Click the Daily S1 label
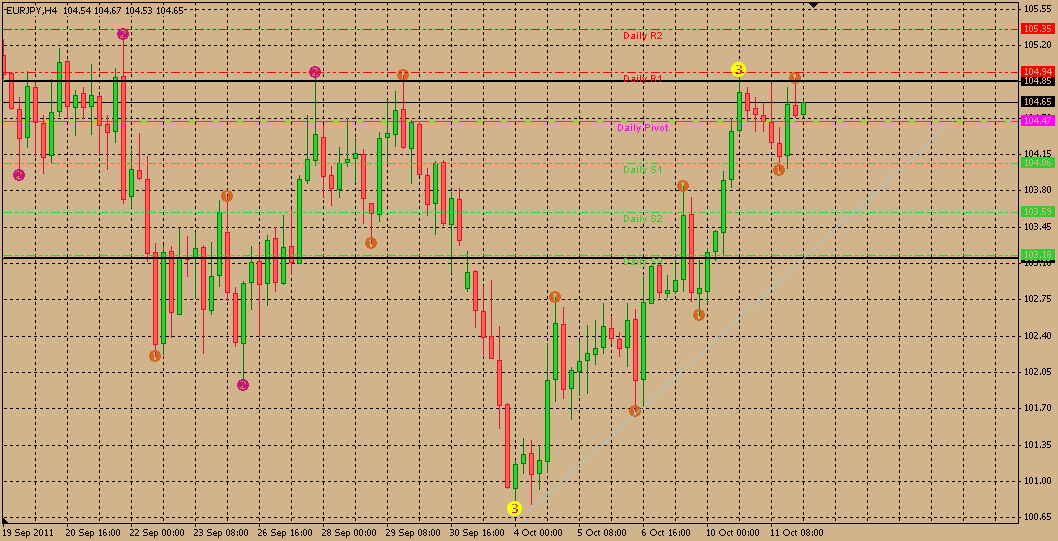The image size is (1058, 541). click(x=642, y=170)
